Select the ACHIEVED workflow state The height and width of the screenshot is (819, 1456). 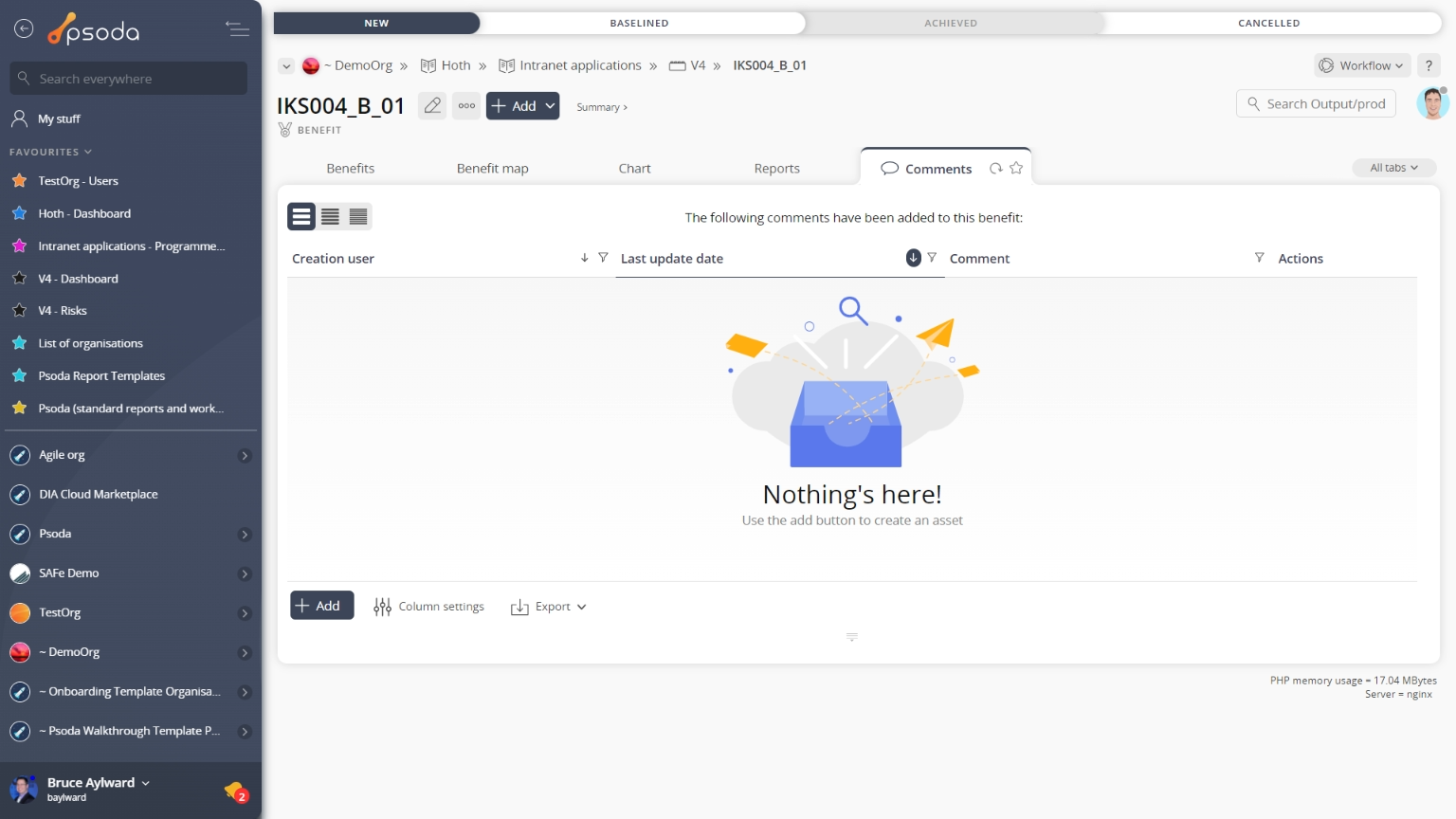point(951,23)
